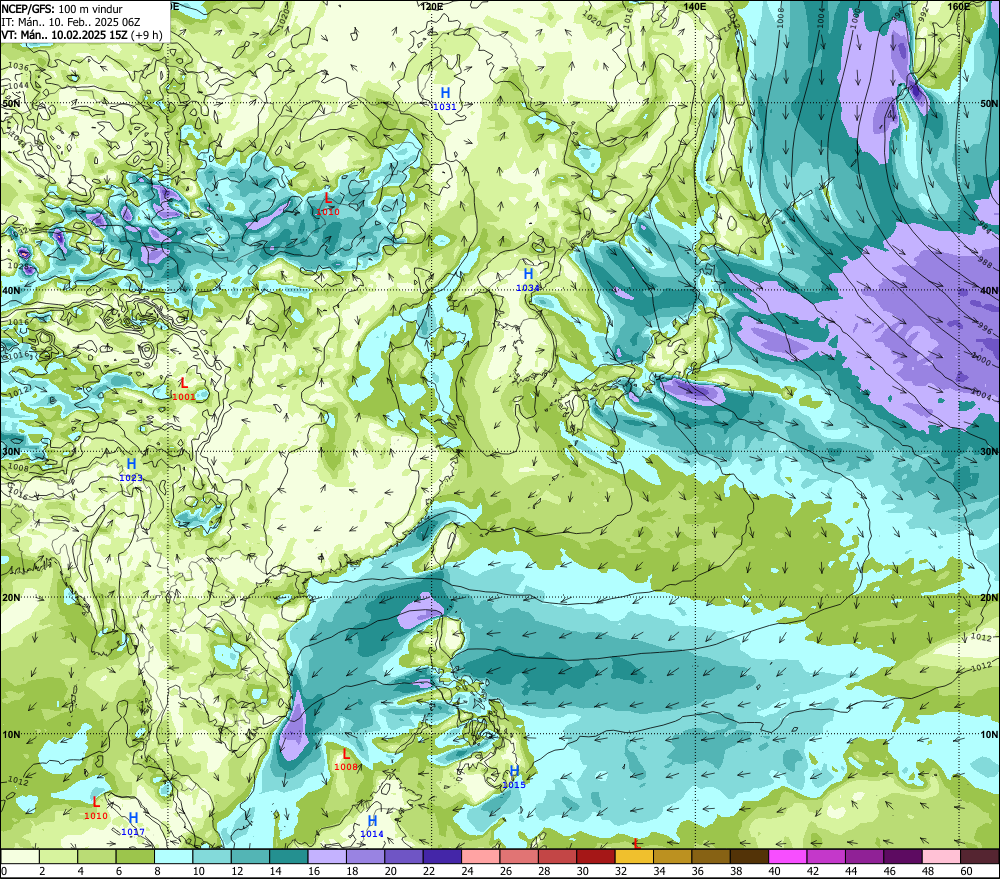Click the 10N label on the left edge

pos(11,734)
